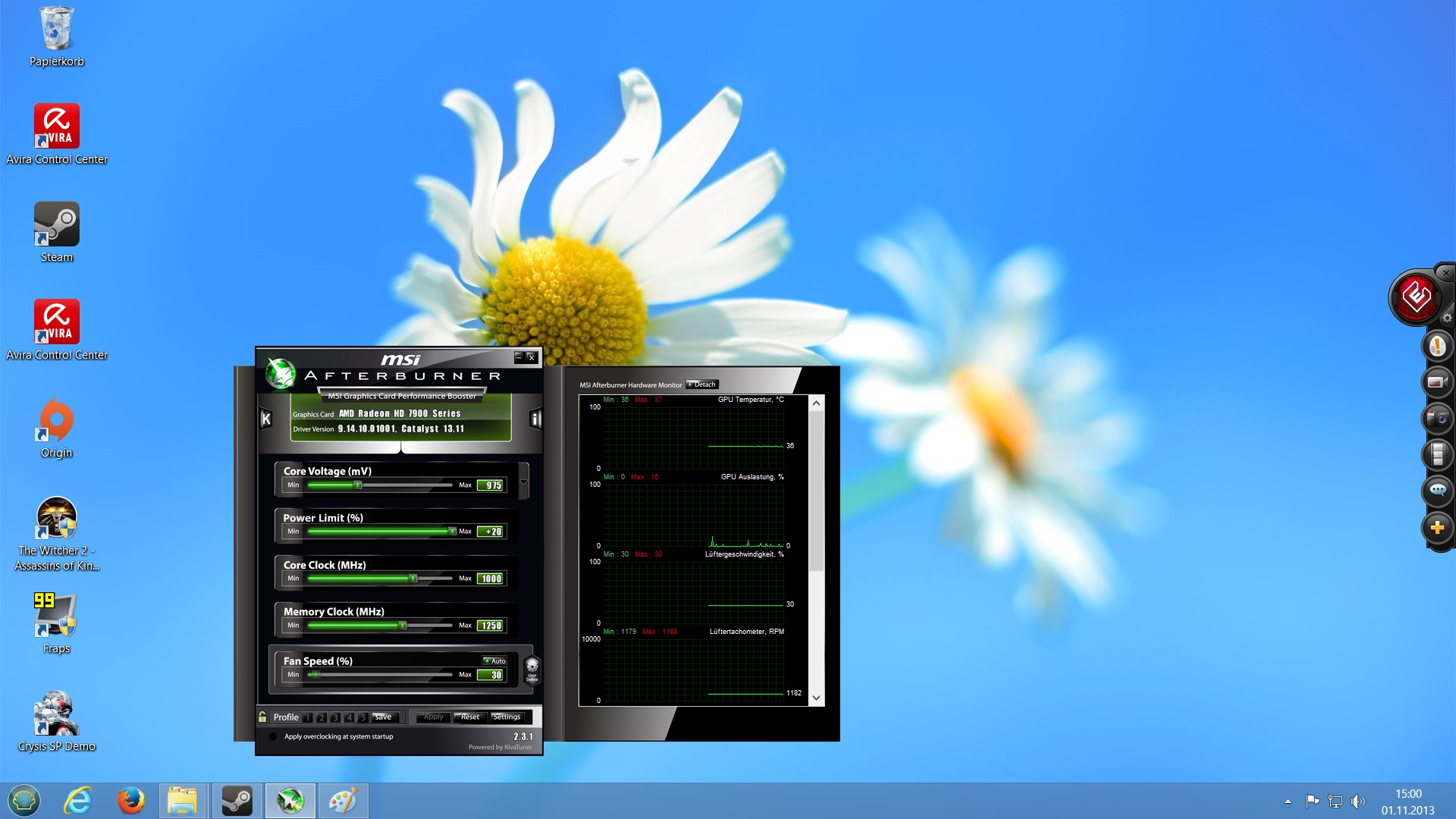Click the video camera recording icon in sidebar
The image size is (1456, 819).
tap(1437, 382)
